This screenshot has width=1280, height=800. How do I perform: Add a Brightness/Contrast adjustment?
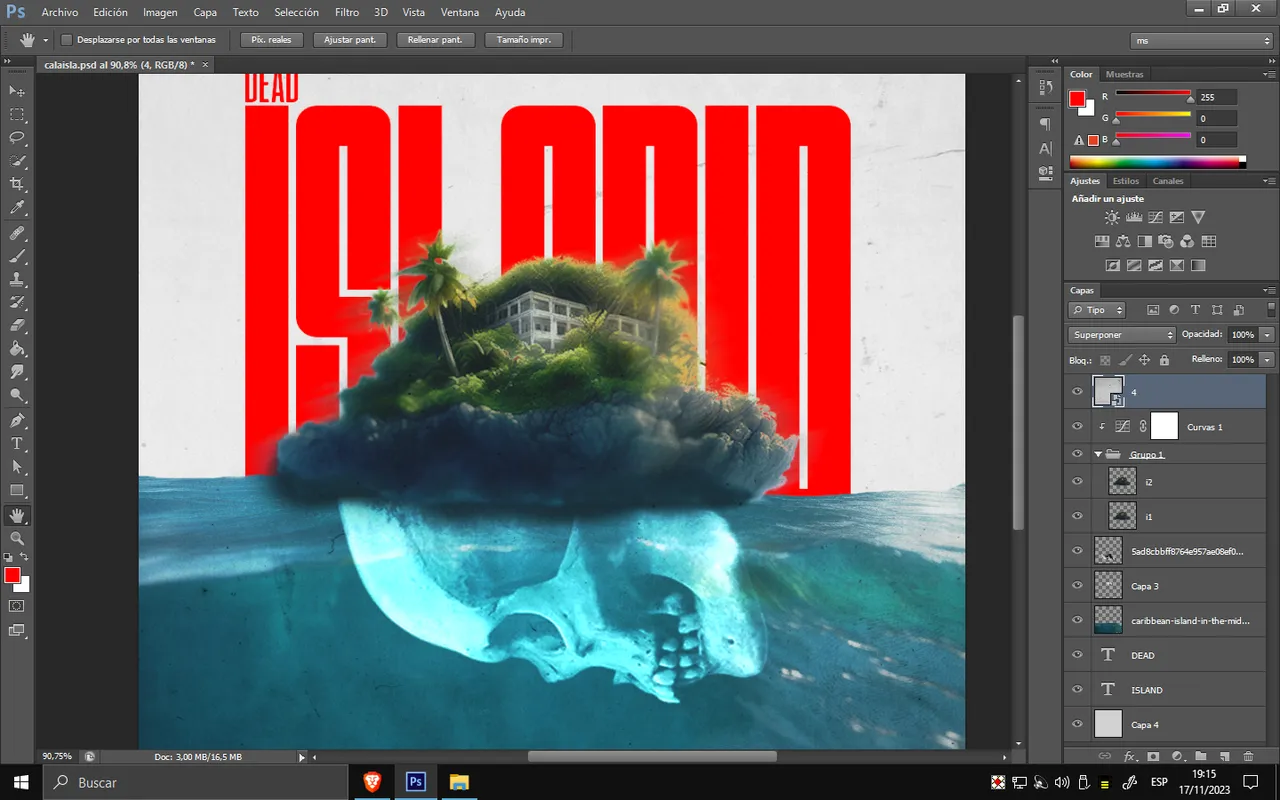pyautogui.click(x=1112, y=217)
